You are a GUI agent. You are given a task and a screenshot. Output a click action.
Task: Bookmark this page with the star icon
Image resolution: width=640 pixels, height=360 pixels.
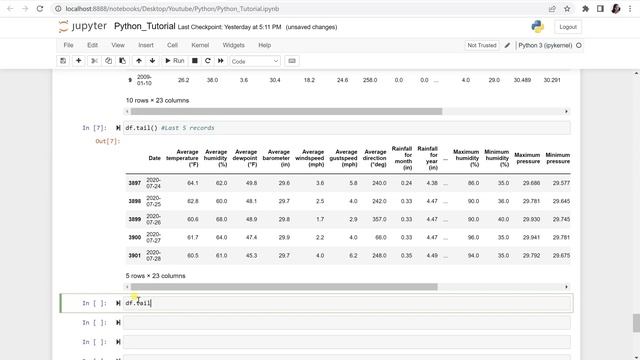pyautogui.click(x=567, y=9)
